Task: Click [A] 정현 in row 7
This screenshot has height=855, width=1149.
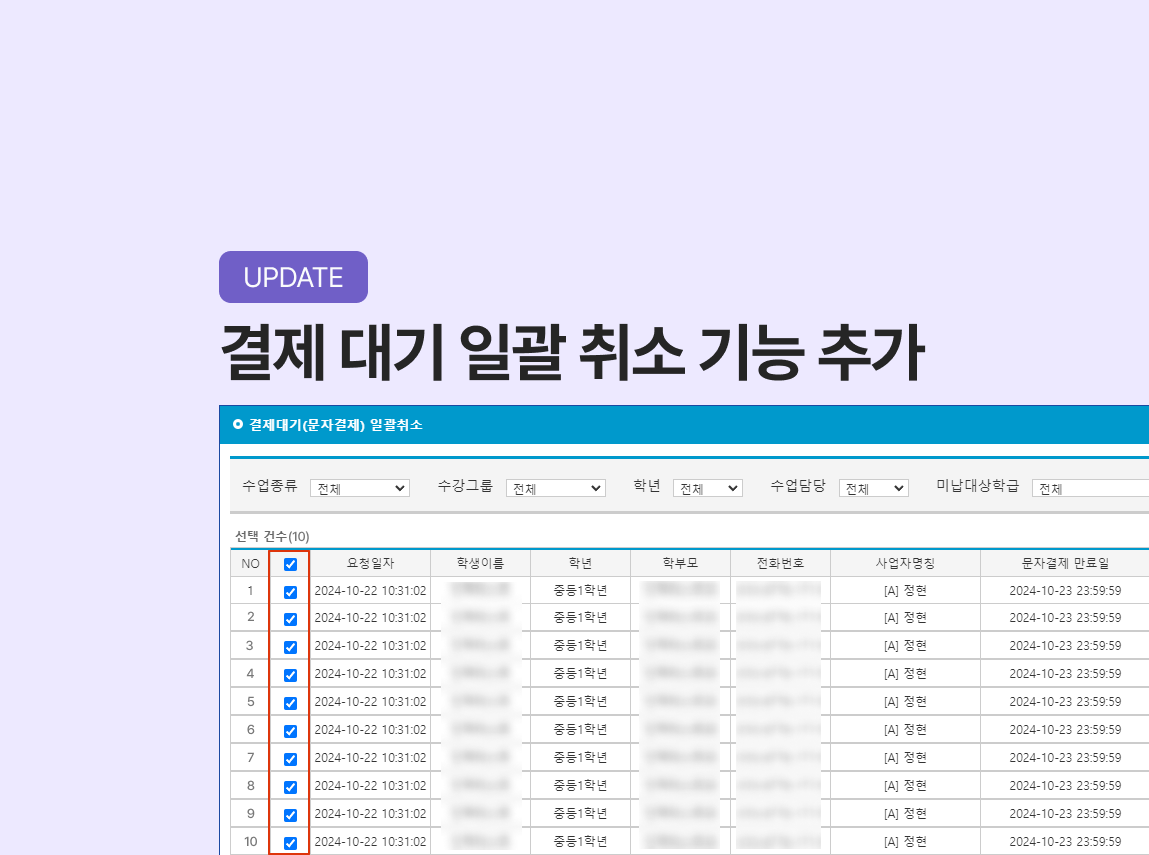Action: point(905,758)
